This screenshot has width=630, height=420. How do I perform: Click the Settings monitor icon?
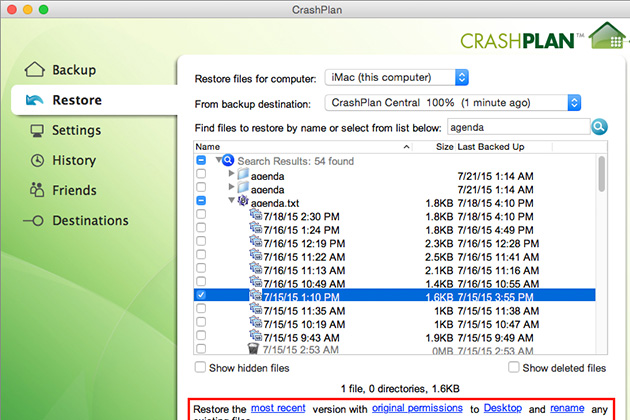point(37,130)
